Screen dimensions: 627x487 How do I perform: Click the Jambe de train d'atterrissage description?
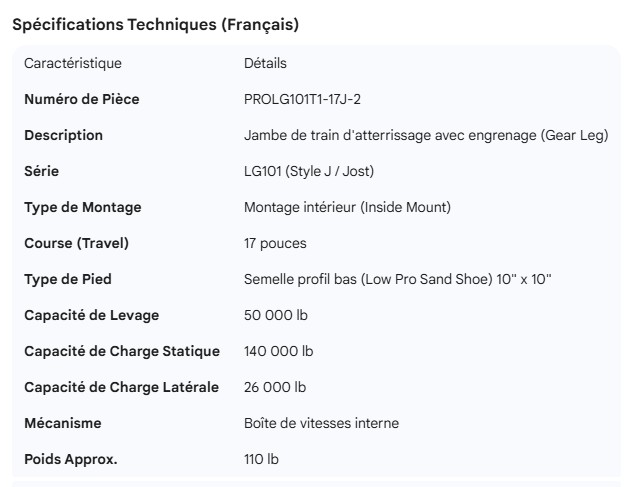(x=426, y=135)
